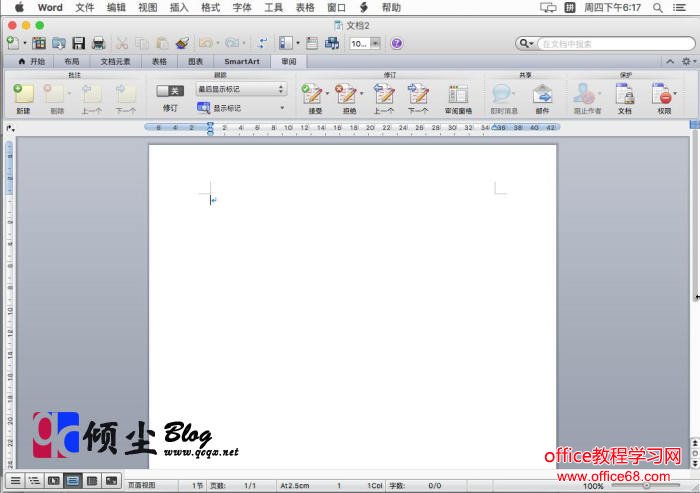This screenshot has height=493, width=700.
Task: Switch to outline view button
Action: click(34, 481)
